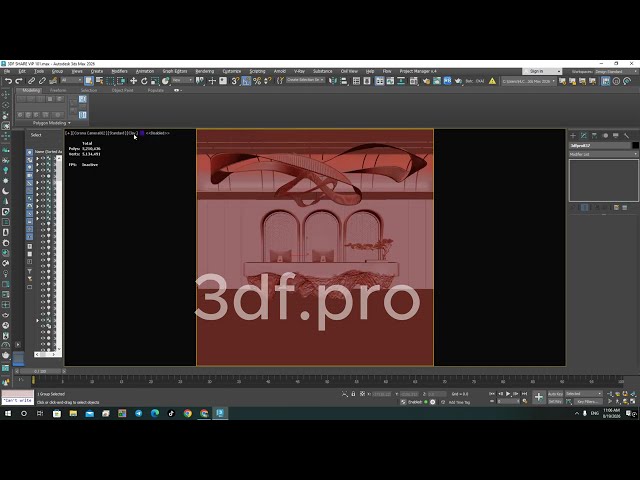640x480 pixels.
Task: Choose the Select and Rotate tool
Action: 144,81
